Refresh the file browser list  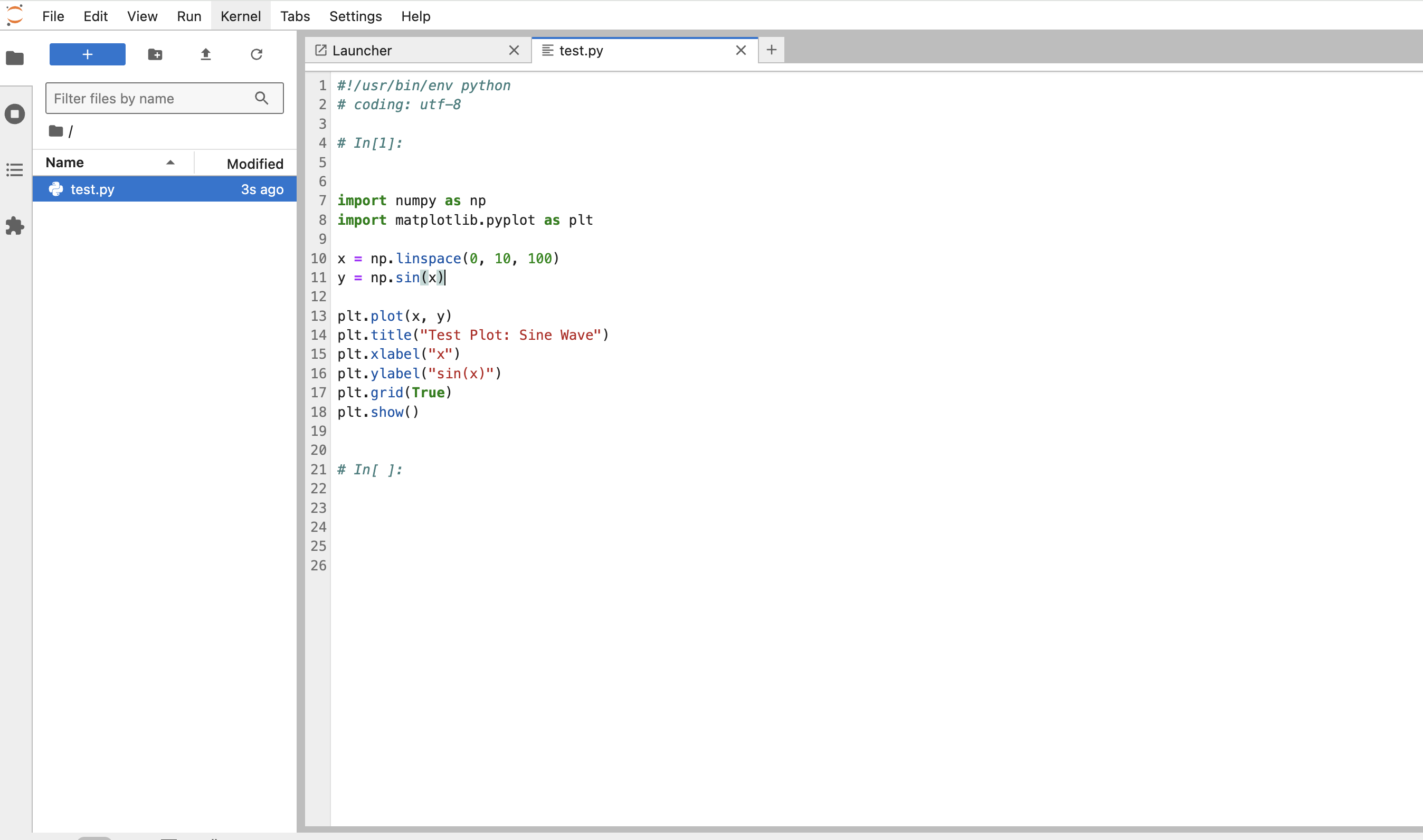[257, 54]
